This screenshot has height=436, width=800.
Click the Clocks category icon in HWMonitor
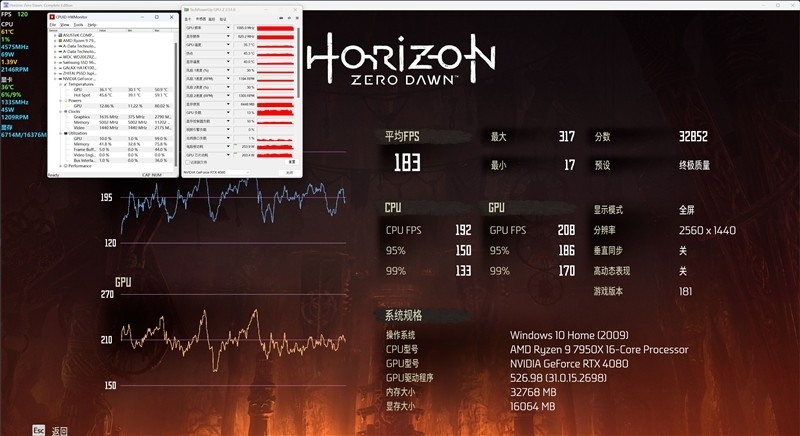(x=65, y=111)
